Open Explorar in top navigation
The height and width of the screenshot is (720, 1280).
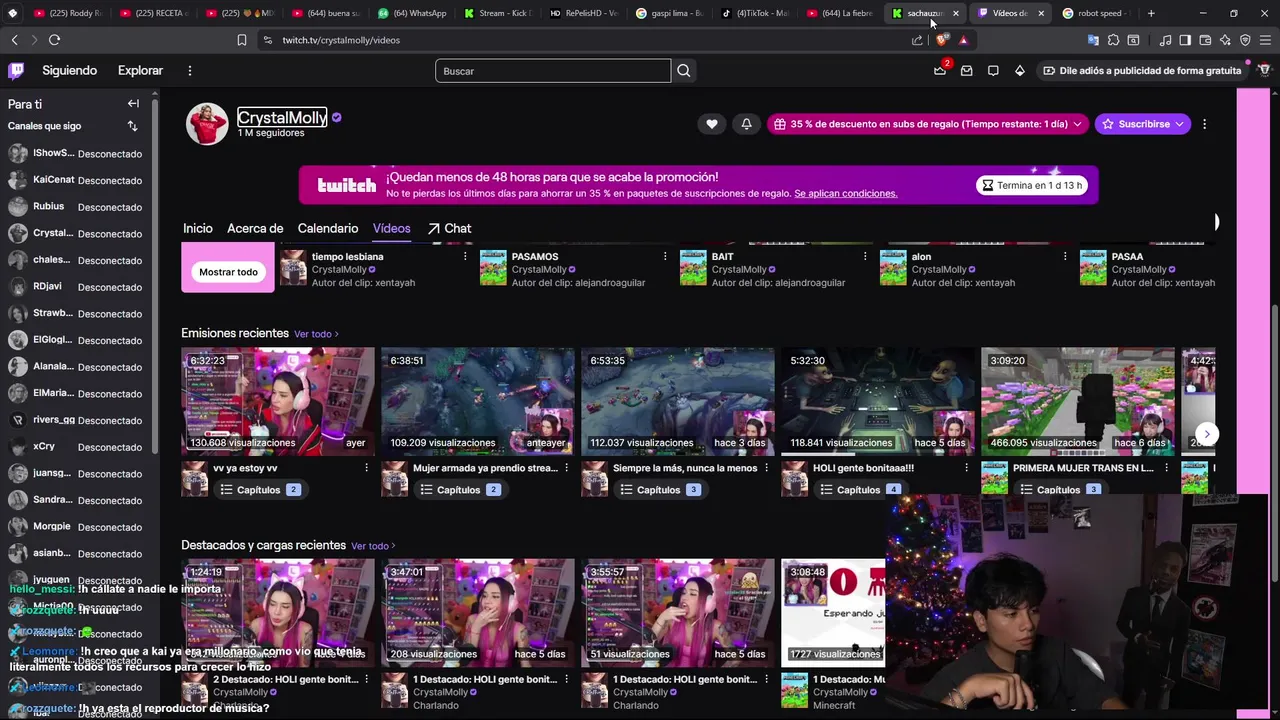coord(140,70)
